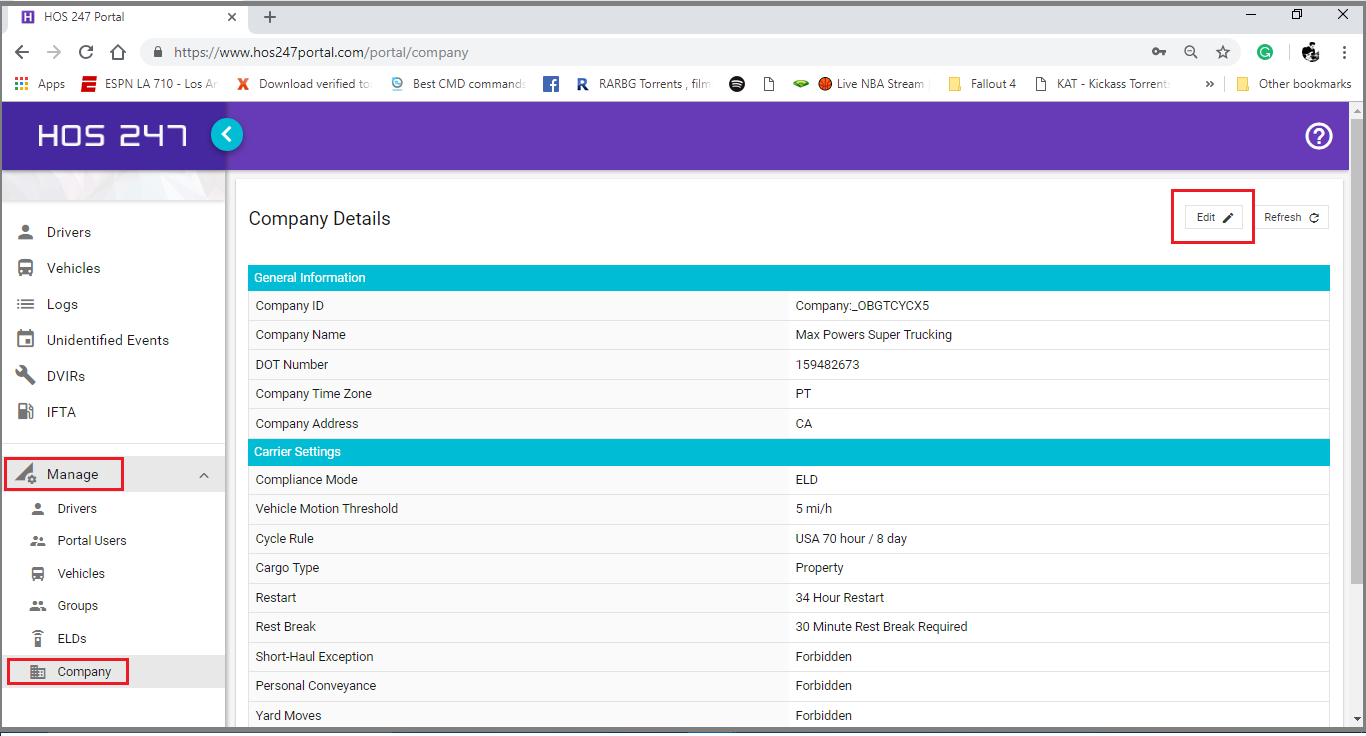The image size is (1366, 736).
Task: Click the Grammarly extension icon
Action: pos(1265,52)
